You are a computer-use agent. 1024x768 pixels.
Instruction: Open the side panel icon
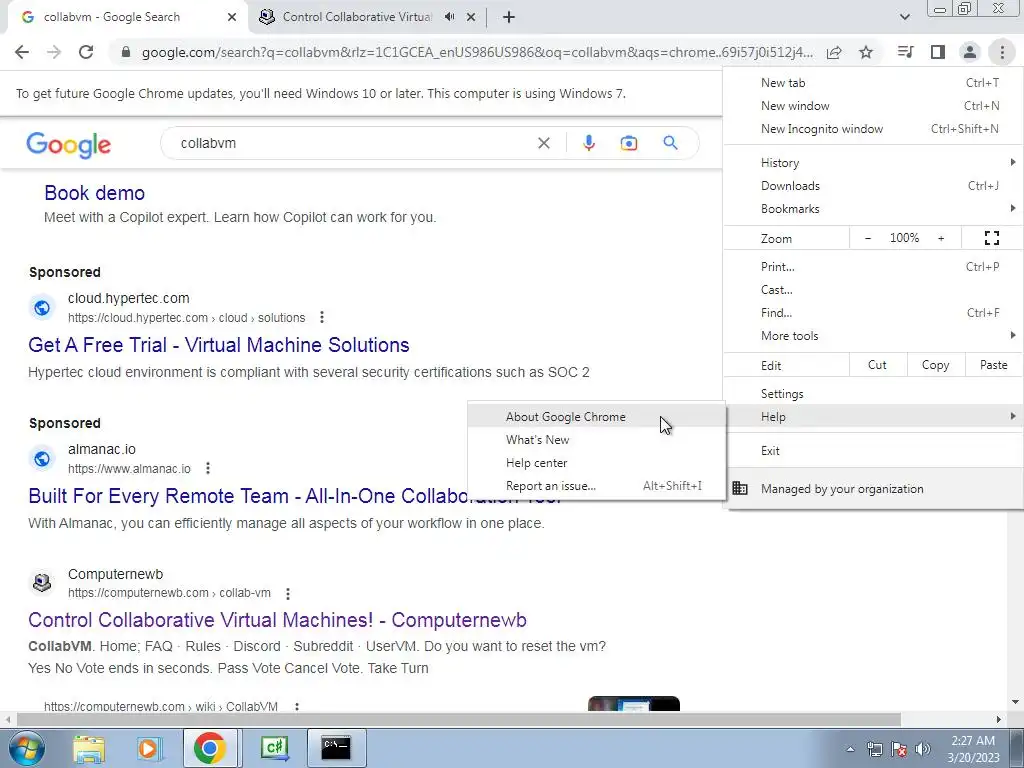point(938,52)
